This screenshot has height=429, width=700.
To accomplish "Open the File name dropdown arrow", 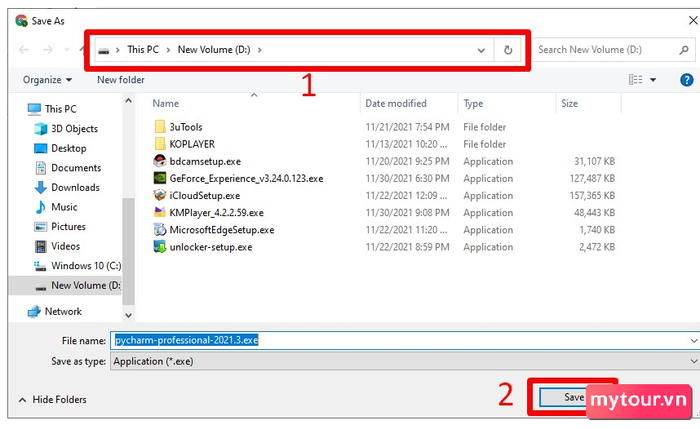I will (694, 341).
